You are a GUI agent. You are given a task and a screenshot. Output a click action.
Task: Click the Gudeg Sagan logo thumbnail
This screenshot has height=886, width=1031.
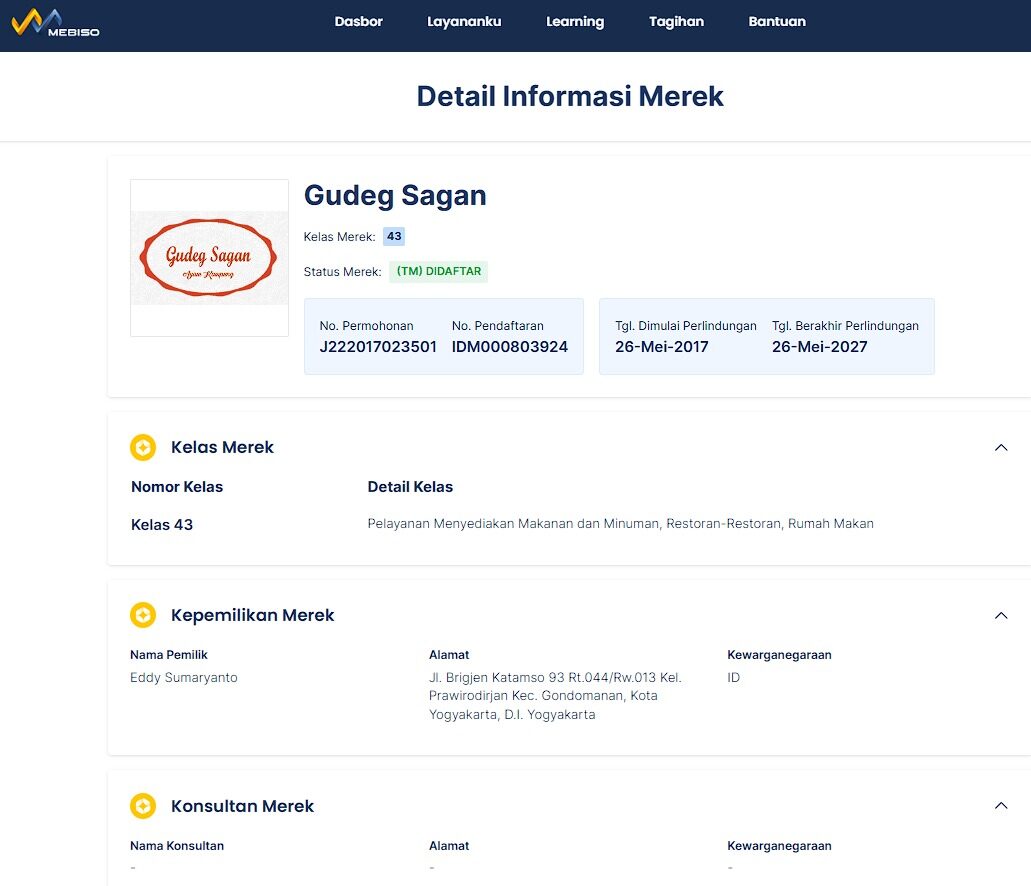click(209, 258)
